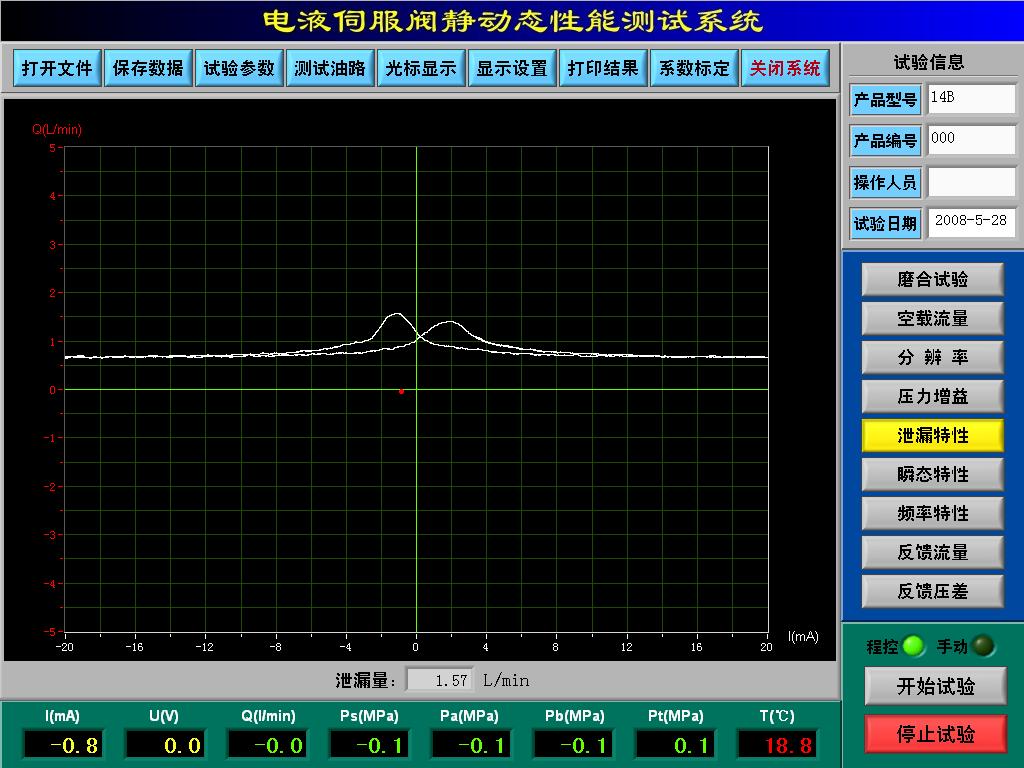Click the Pa(MPa) readout value

(471, 744)
